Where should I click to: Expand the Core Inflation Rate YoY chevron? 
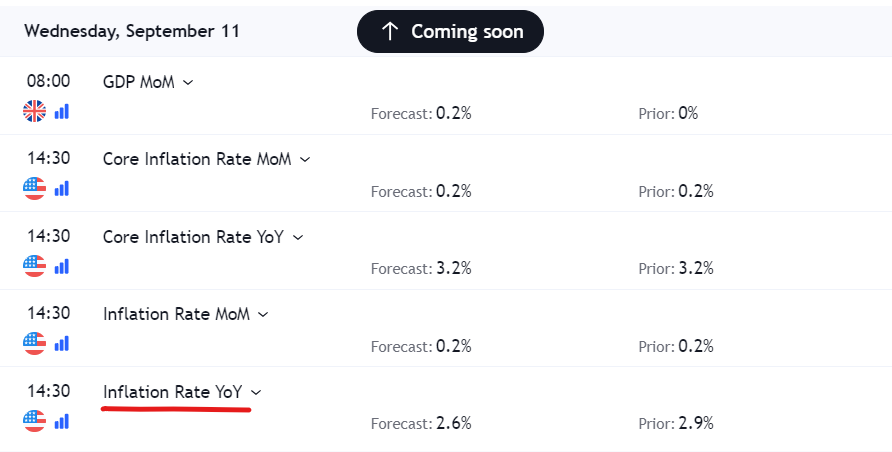tap(298, 238)
